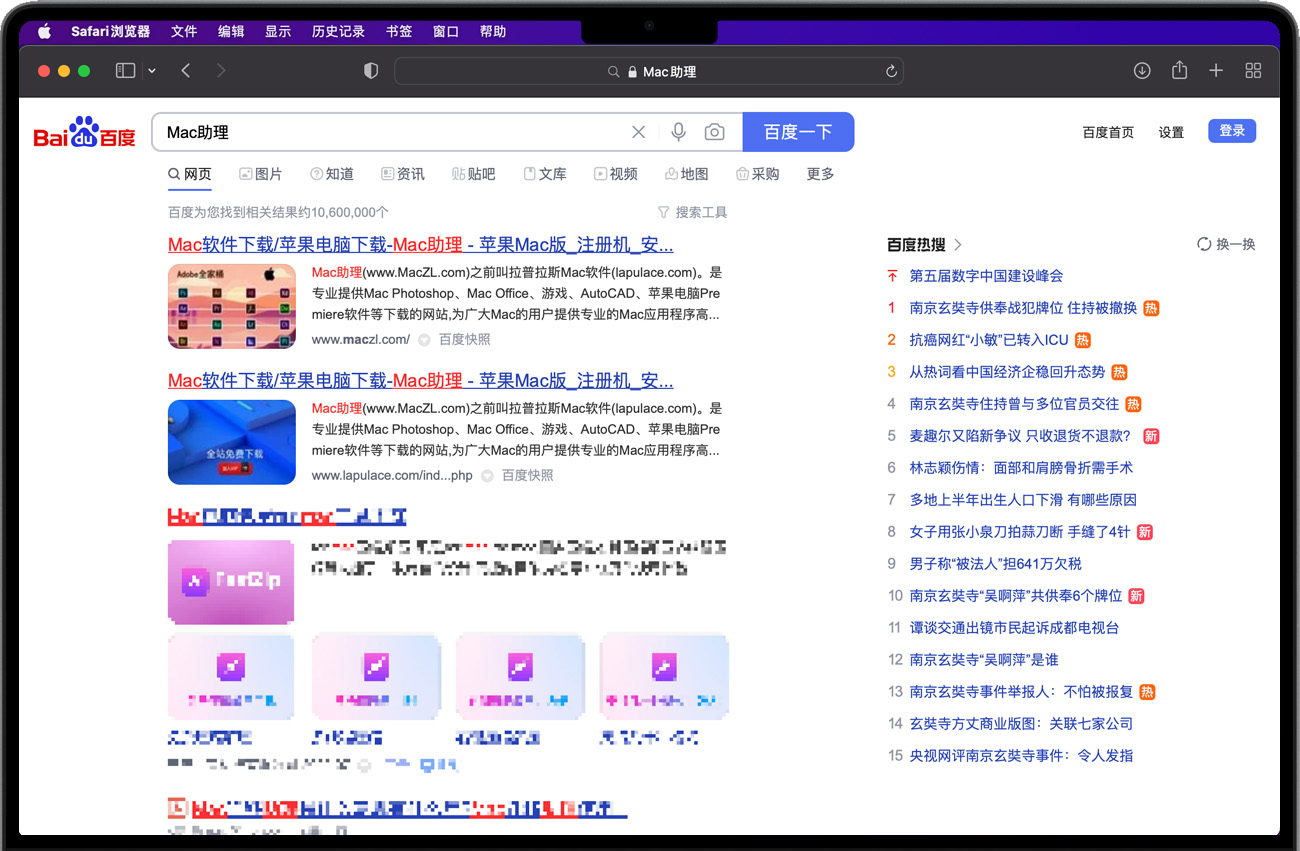Screen dimensions: 1300x851
Task: Toggle the Safari sidebar icon
Action: click(124, 71)
